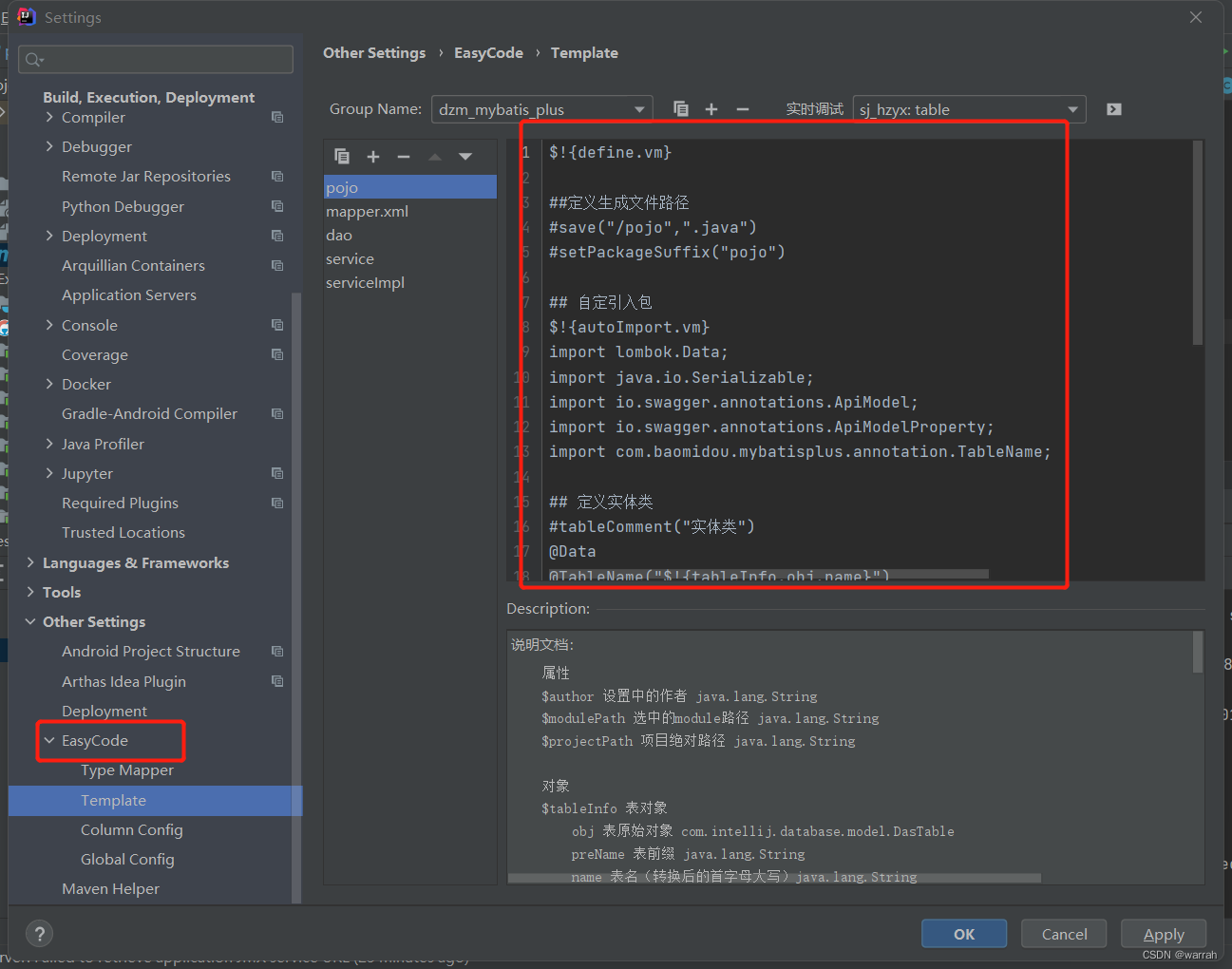Expand the Debugger tree node
The width and height of the screenshot is (1232, 969).
pos(49,146)
